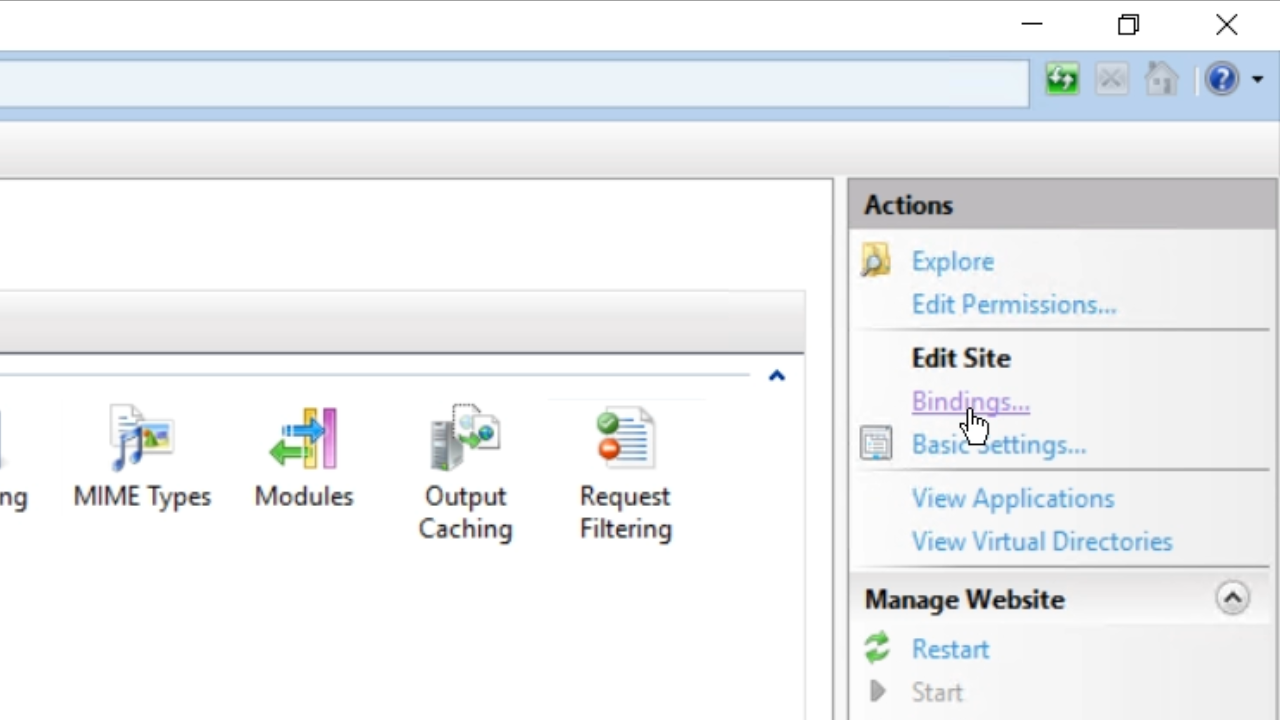Open Basic Settings for the site
1280x720 pixels.
998,445
